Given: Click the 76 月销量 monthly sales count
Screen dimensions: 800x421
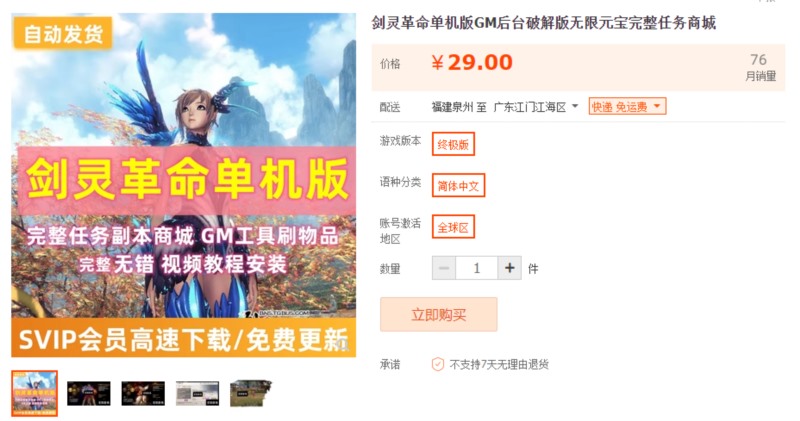Looking at the screenshot, I should click(x=759, y=67).
